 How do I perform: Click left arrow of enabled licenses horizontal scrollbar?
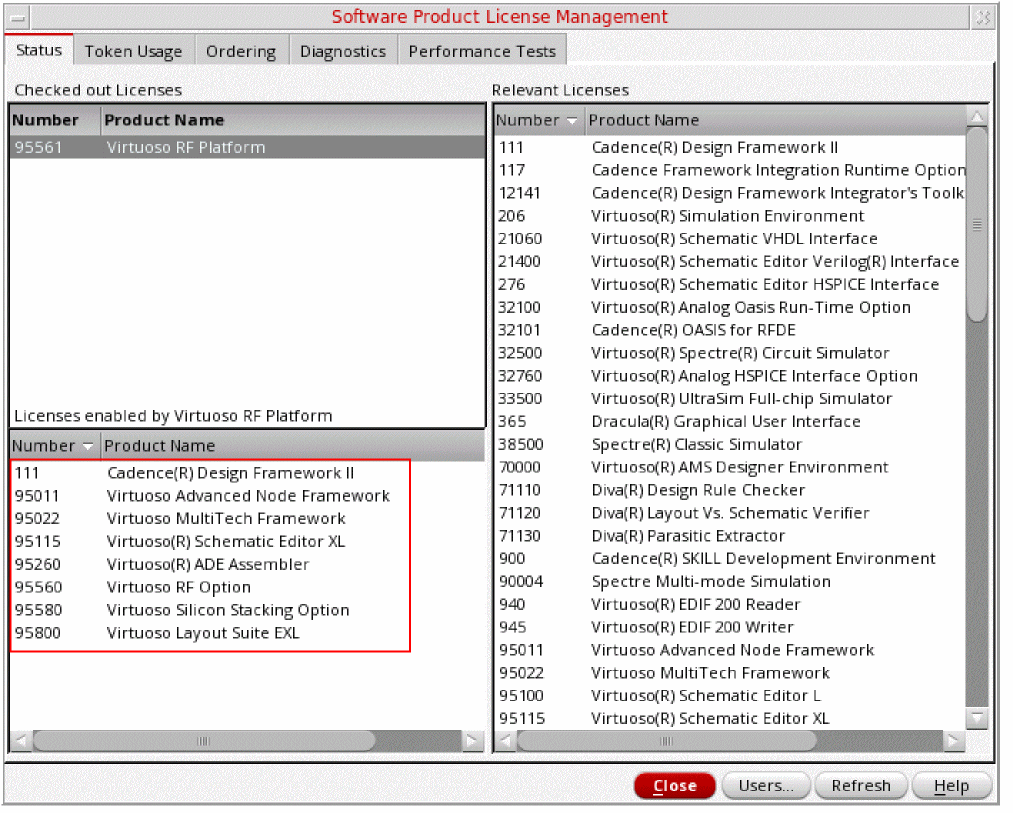click(21, 741)
